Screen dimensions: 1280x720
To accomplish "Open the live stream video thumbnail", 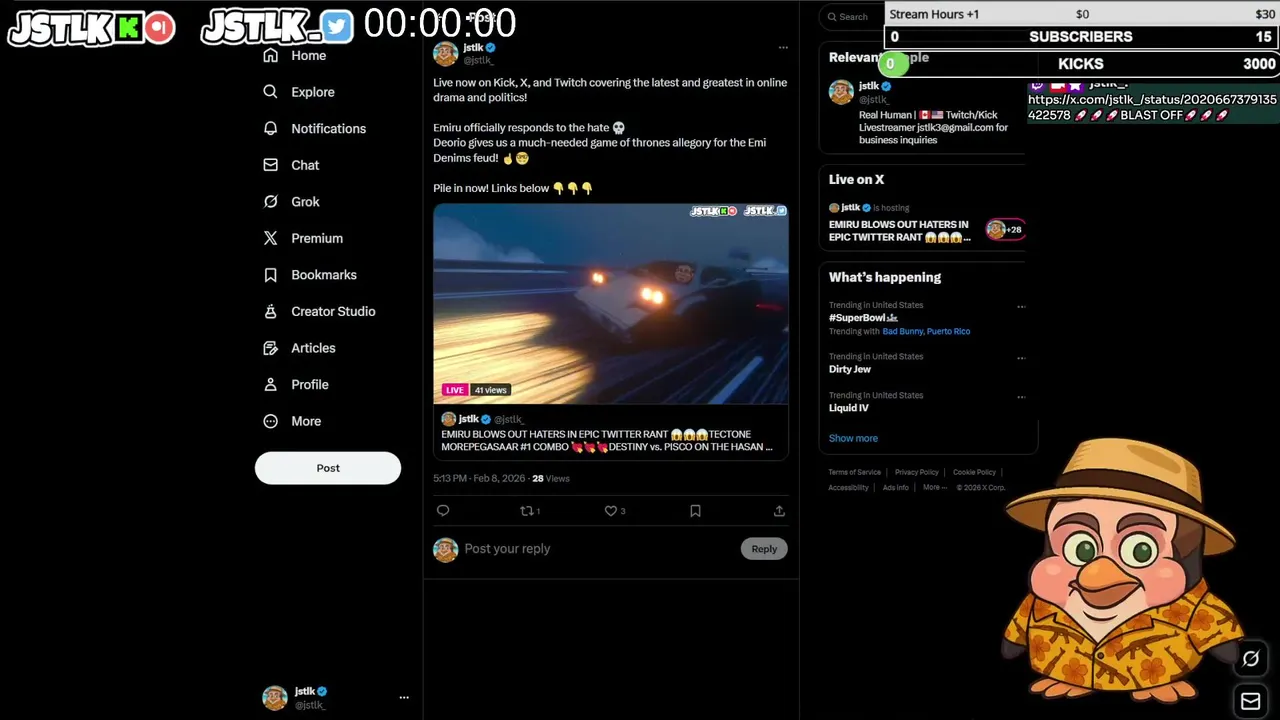I will coord(611,304).
